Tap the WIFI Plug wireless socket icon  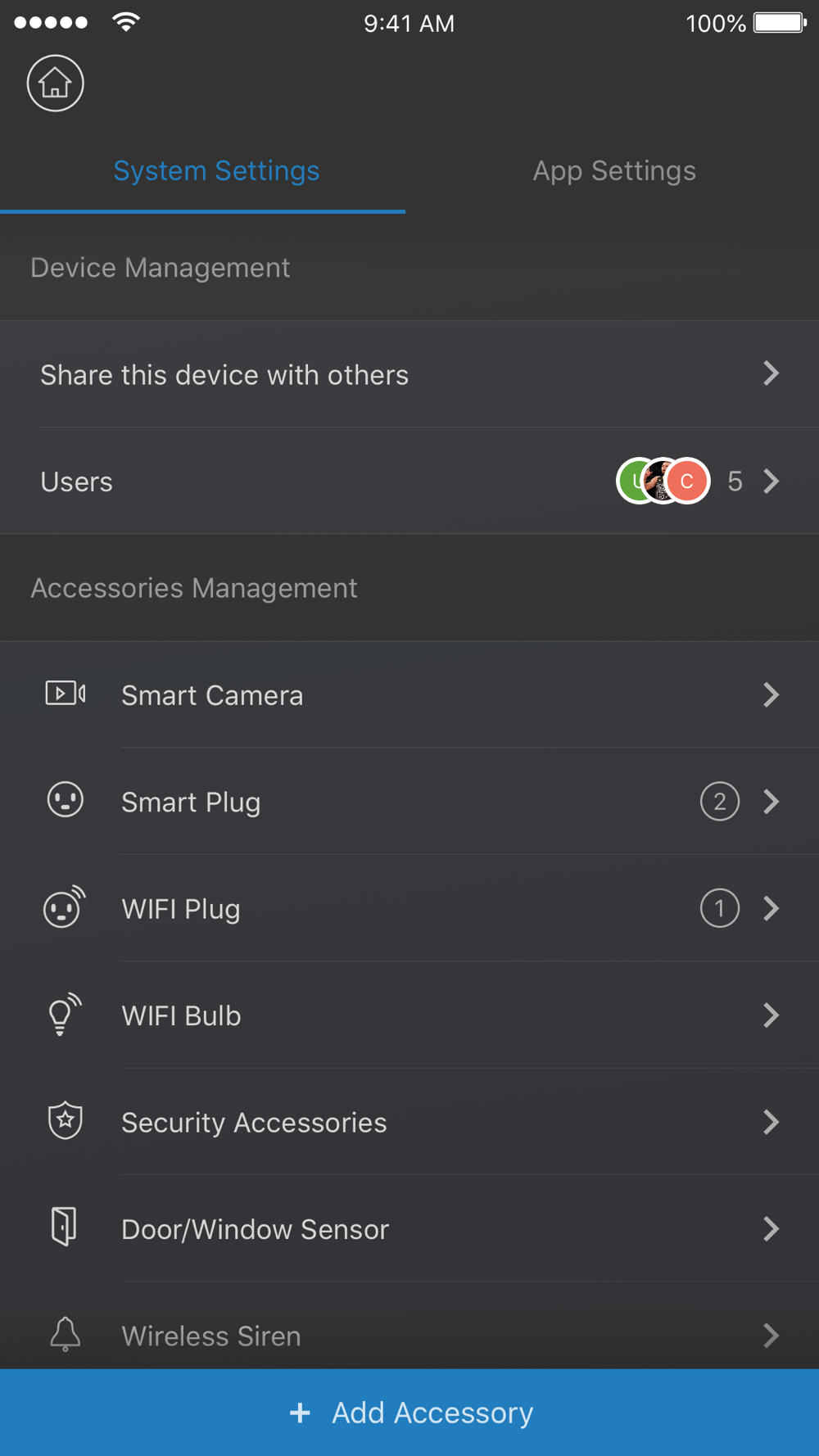(x=65, y=907)
